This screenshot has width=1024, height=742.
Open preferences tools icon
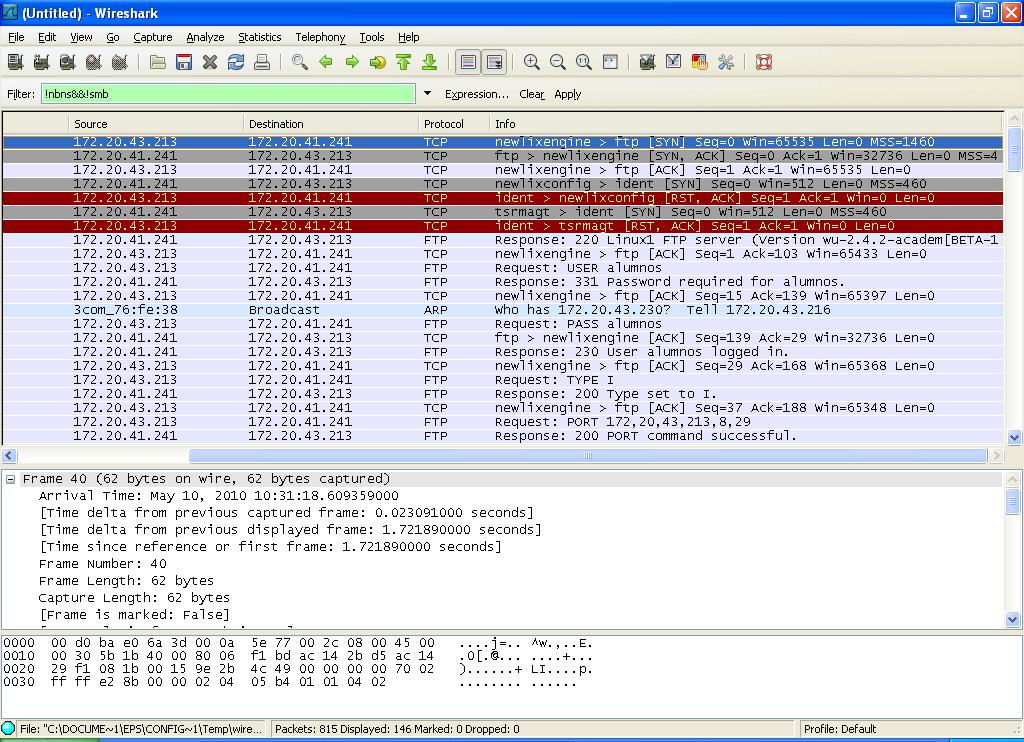click(x=726, y=62)
